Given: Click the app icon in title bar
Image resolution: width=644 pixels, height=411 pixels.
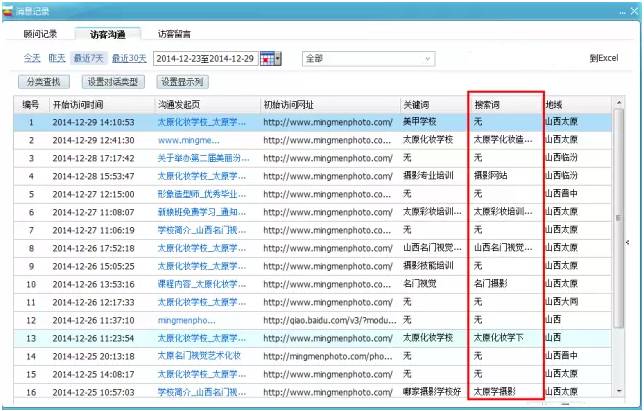Looking at the screenshot, I should (x=9, y=9).
